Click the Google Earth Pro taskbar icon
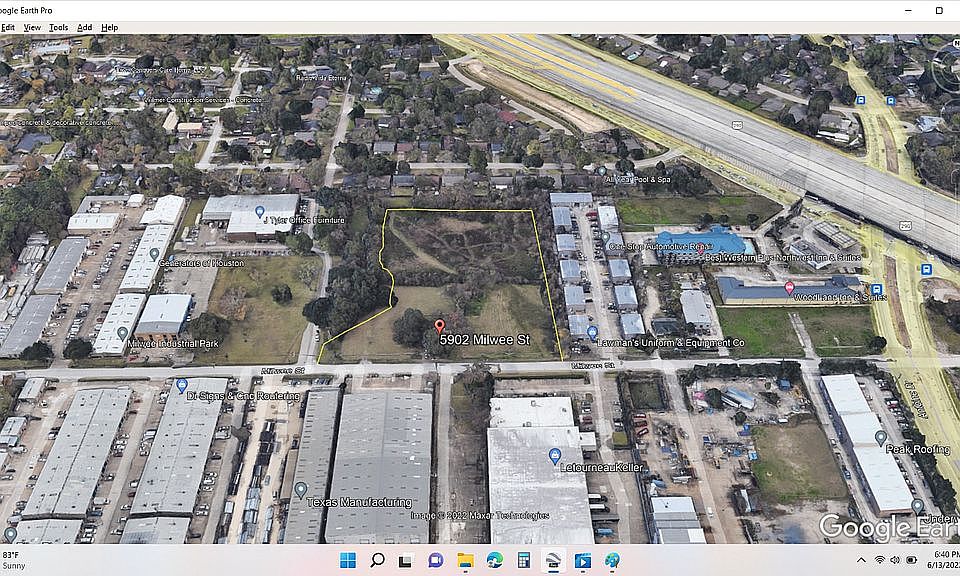Screen dimensions: 960x576 pos(553,560)
